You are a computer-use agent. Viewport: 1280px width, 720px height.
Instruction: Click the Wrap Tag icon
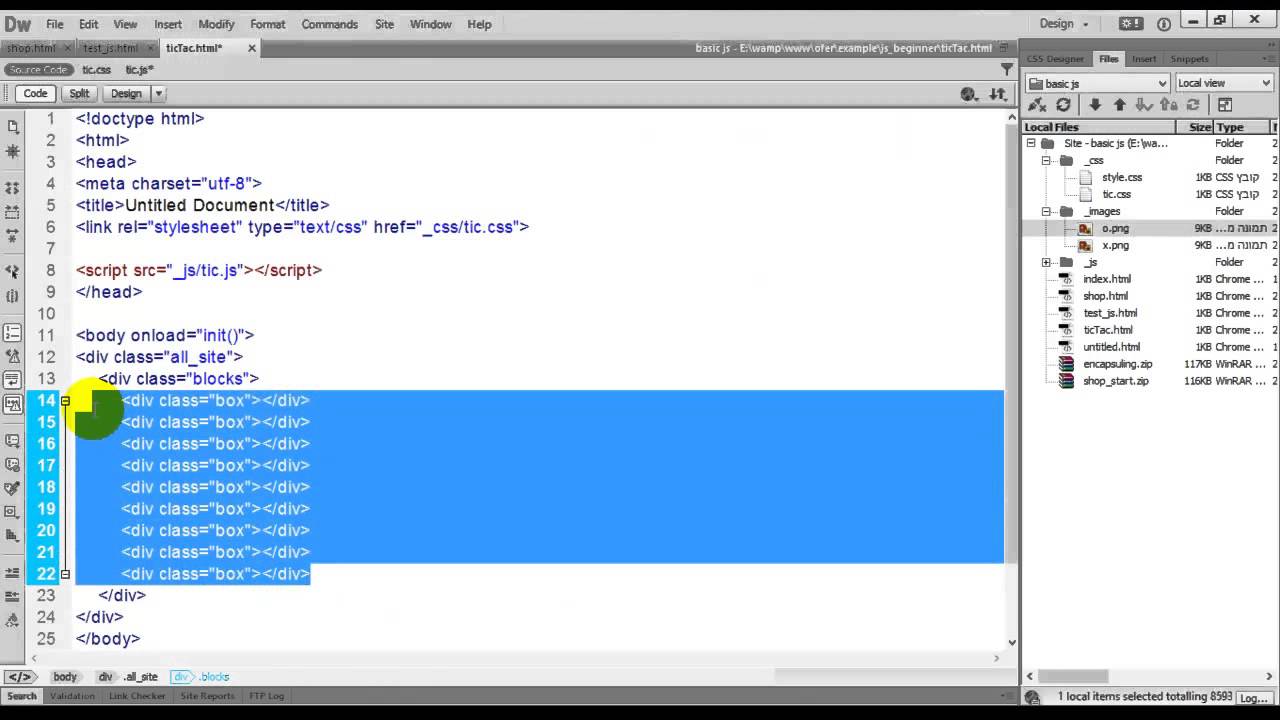pos(13,488)
